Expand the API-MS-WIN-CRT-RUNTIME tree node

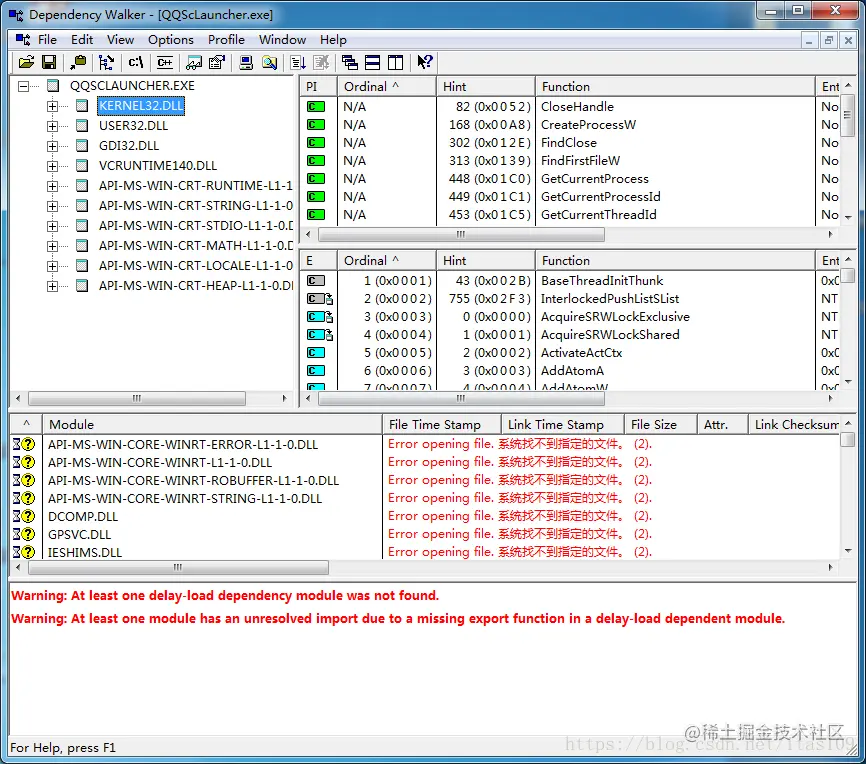[52, 186]
